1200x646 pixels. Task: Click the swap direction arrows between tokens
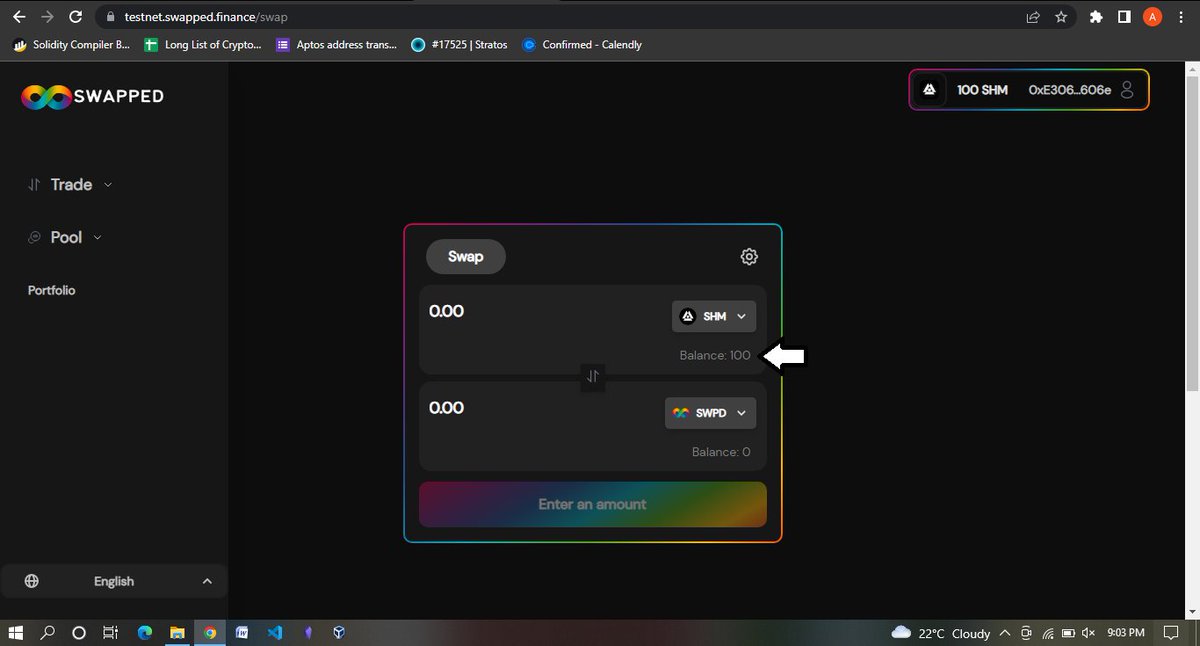pos(593,377)
